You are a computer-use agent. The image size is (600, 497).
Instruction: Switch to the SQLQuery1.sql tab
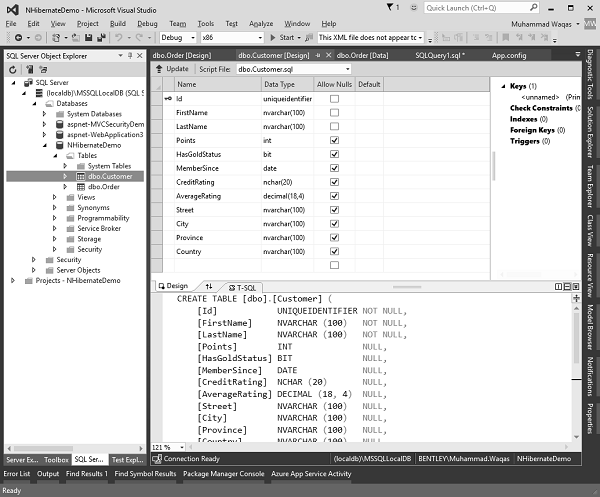pyautogui.click(x=440, y=55)
